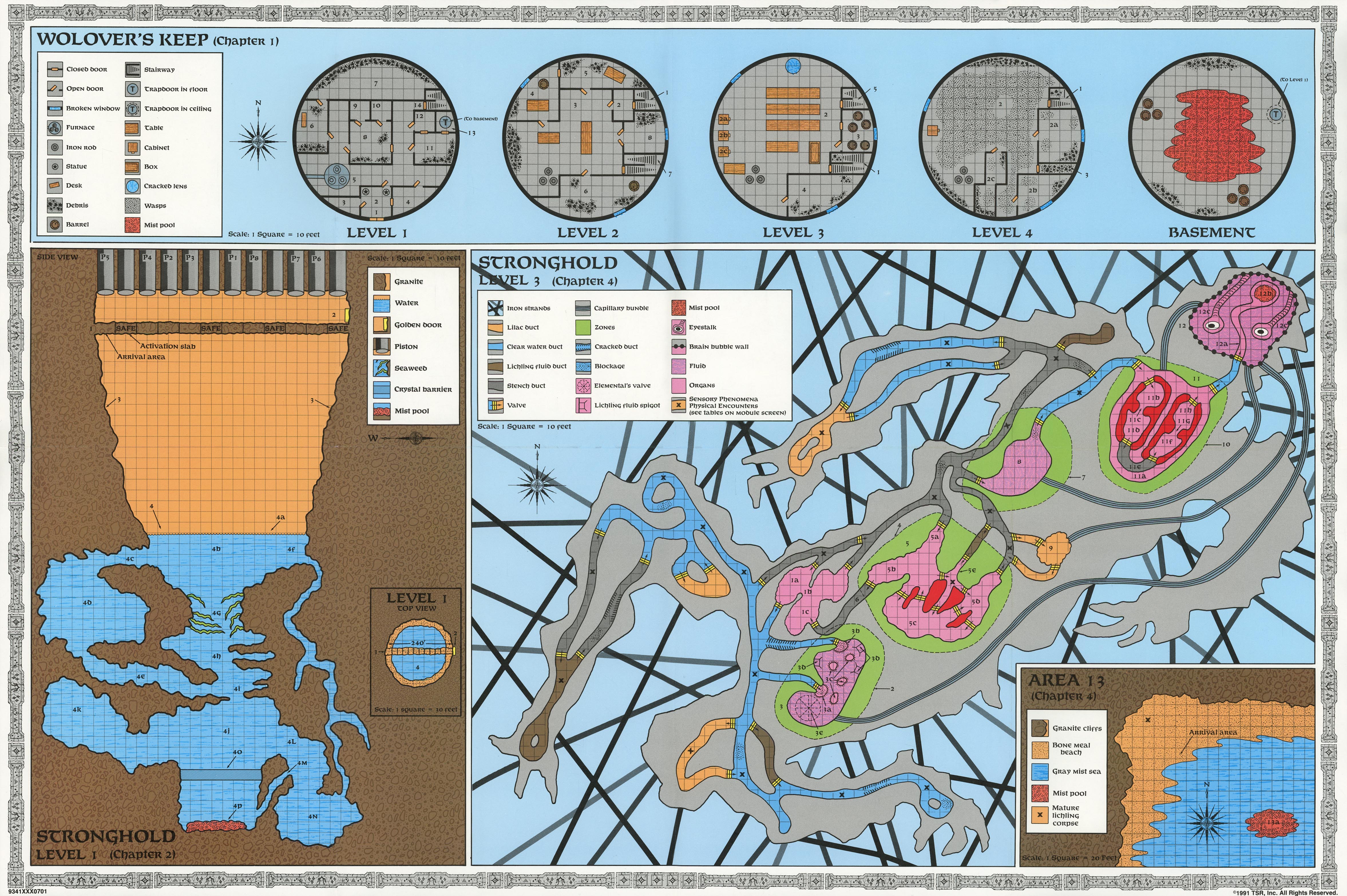The image size is (1347, 896).
Task: Select the Eyestalk legend icon
Action: (678, 327)
